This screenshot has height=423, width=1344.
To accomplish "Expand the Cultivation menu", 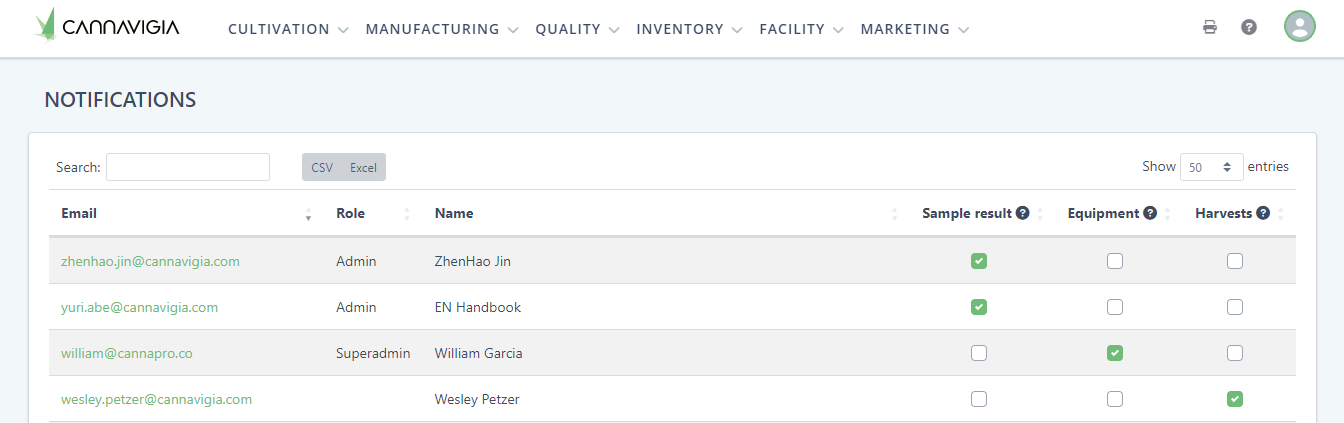I will [x=288, y=29].
